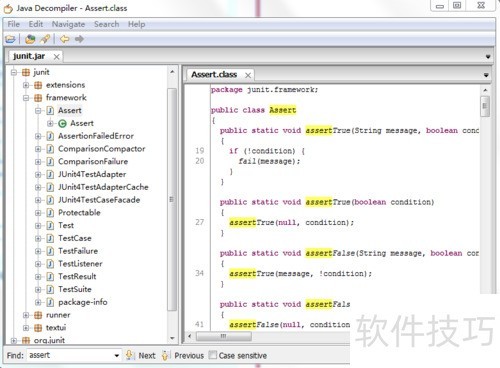Click the ComparisonFailure file icon

click(x=50, y=162)
